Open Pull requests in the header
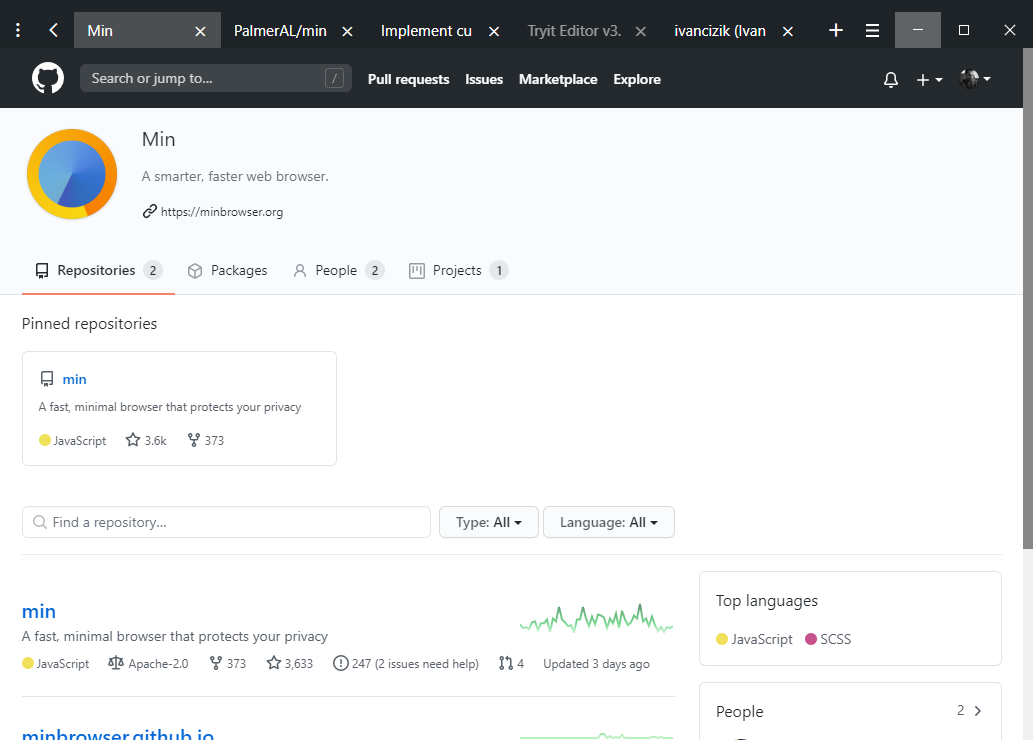 408,79
